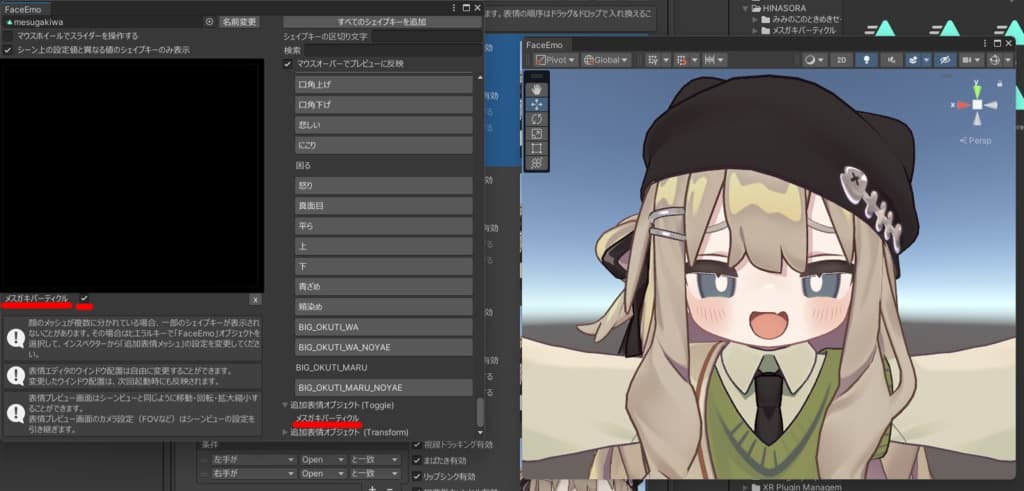Click shape key list vertical scrollbar

480,413
